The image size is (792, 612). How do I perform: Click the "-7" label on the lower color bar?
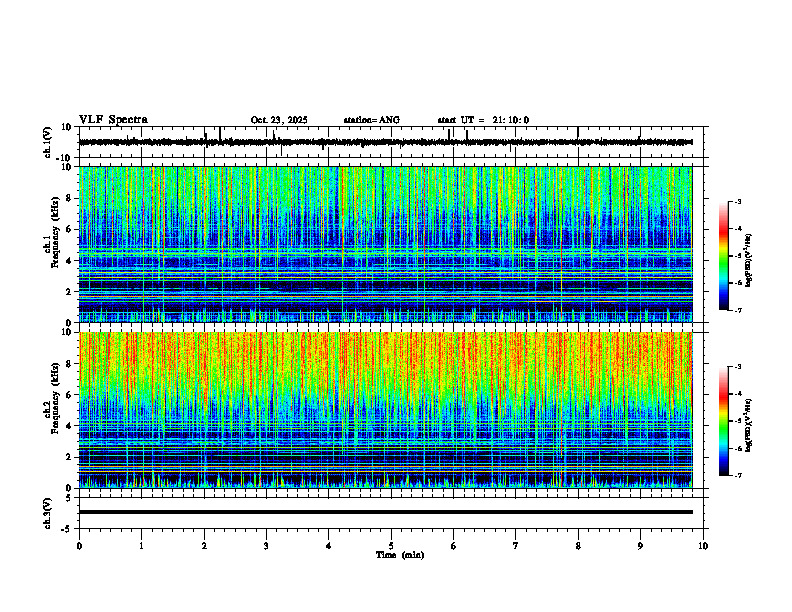[x=738, y=475]
